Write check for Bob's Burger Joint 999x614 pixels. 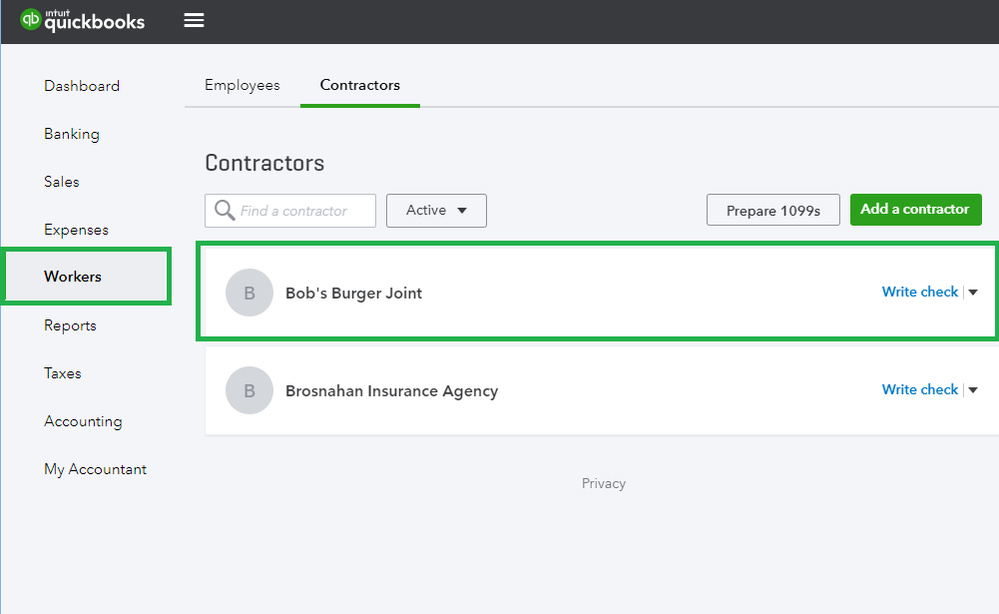pyautogui.click(x=919, y=292)
